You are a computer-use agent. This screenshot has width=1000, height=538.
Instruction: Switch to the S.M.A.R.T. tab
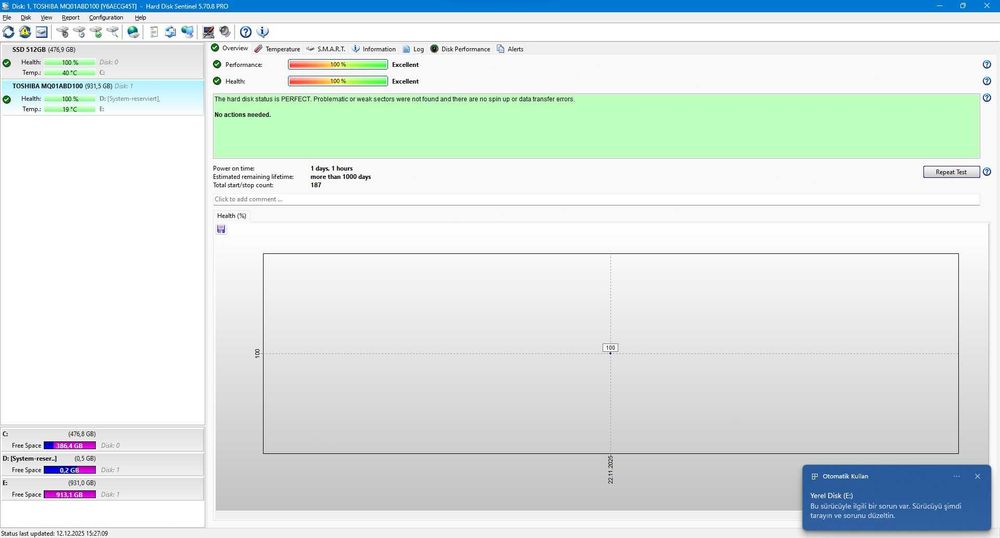tap(326, 49)
